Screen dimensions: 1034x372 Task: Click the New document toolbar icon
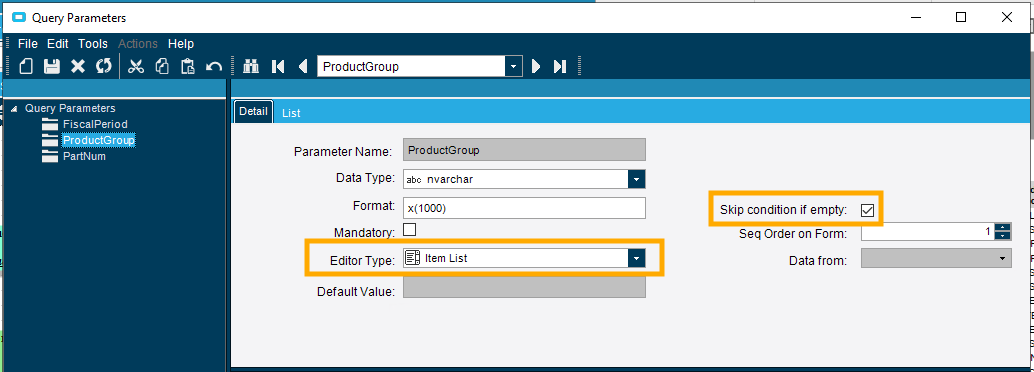pyautogui.click(x=26, y=66)
